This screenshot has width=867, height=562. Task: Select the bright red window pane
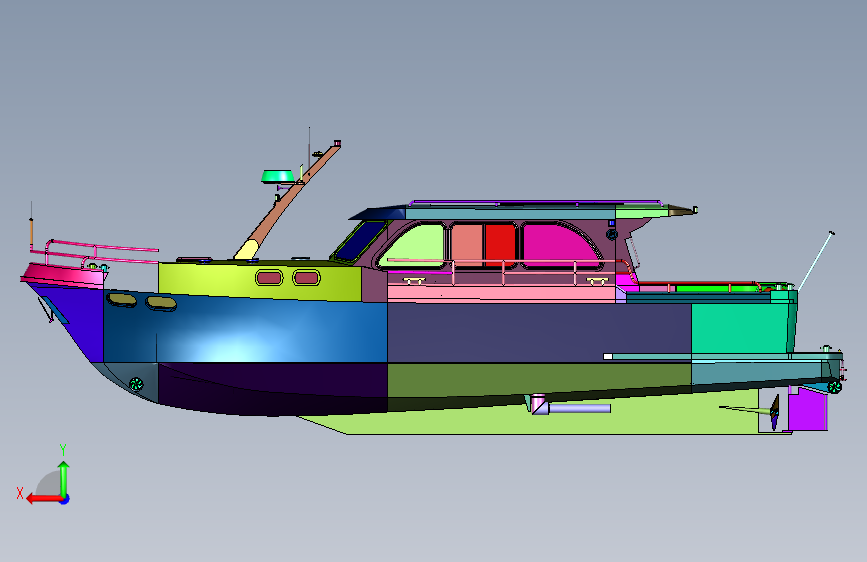pos(501,244)
